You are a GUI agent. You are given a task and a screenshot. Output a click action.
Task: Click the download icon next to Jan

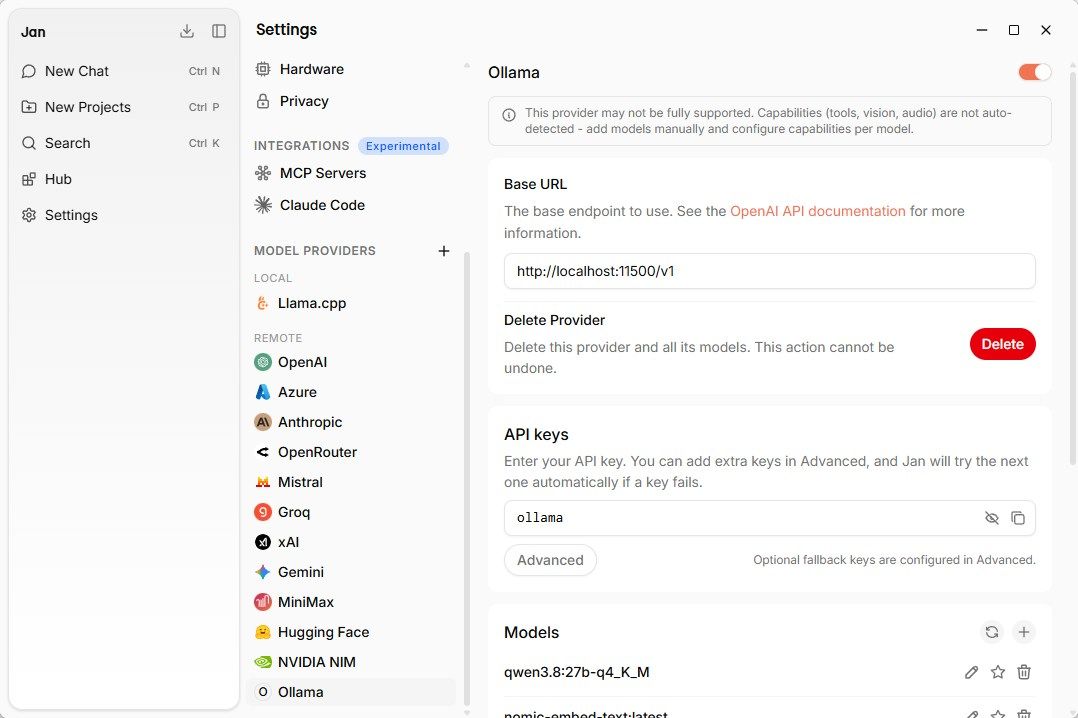tap(187, 32)
